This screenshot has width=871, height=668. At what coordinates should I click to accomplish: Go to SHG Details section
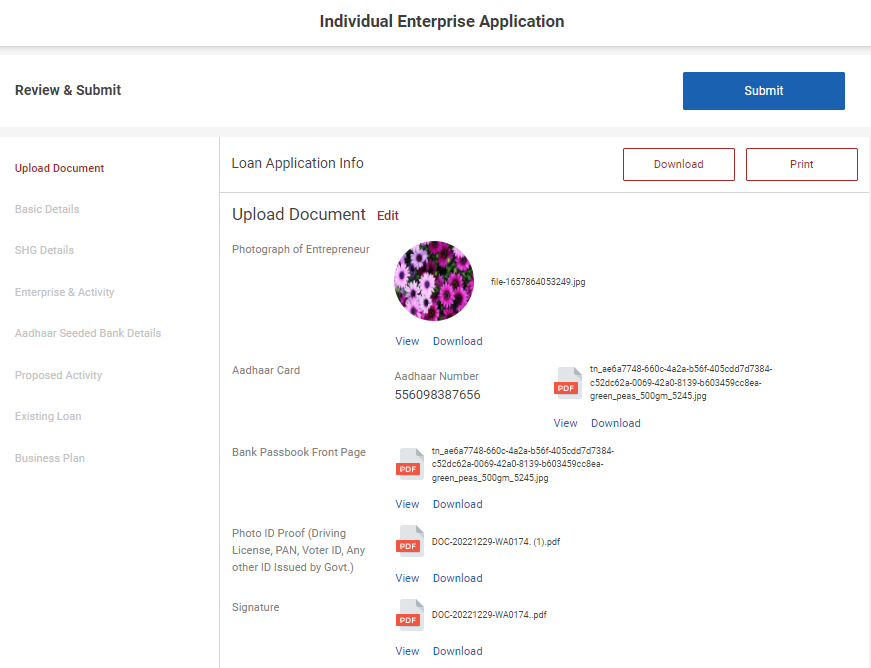44,250
